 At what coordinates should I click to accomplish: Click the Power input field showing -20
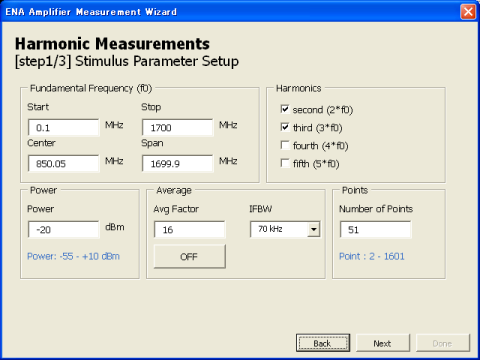pos(63,230)
